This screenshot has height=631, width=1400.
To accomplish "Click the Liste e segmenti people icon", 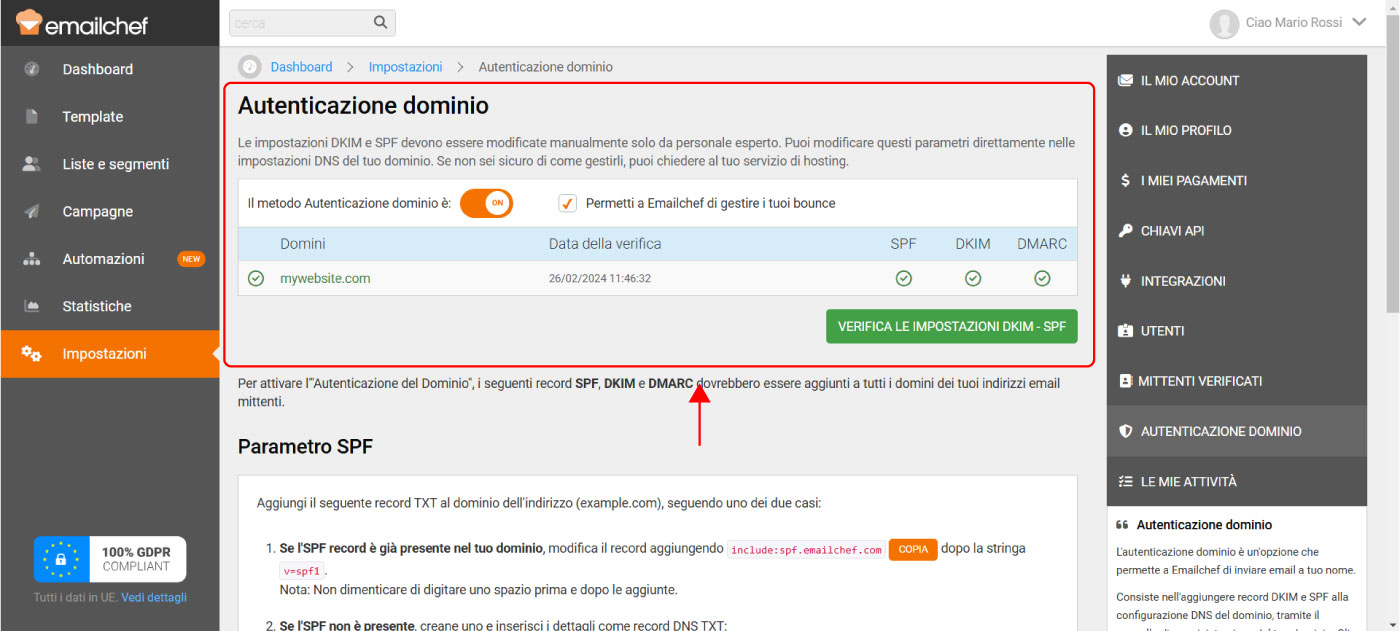I will [x=32, y=164].
